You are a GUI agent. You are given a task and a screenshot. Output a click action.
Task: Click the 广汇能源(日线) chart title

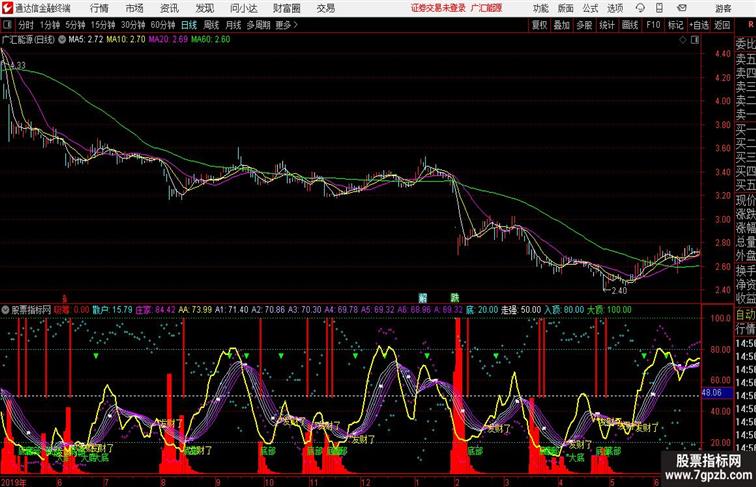[28, 40]
